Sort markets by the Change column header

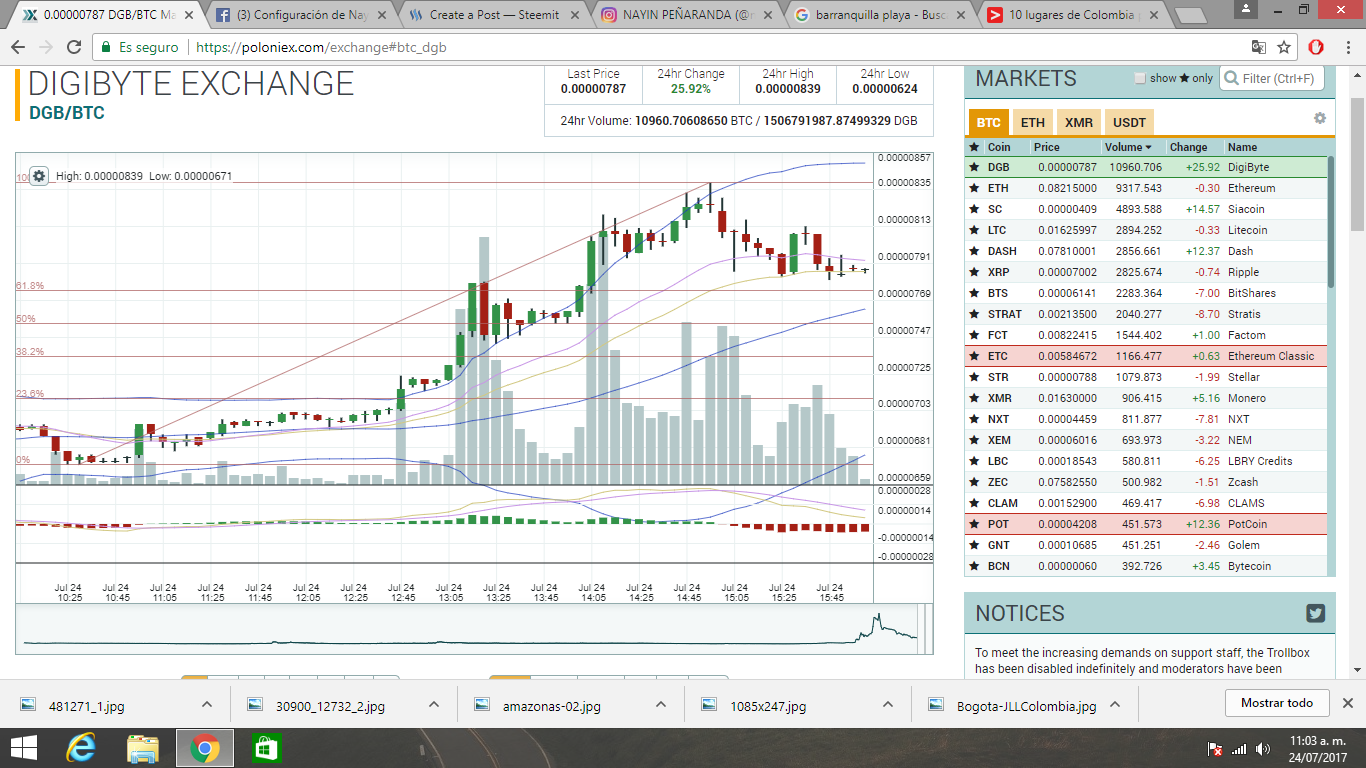point(1189,147)
